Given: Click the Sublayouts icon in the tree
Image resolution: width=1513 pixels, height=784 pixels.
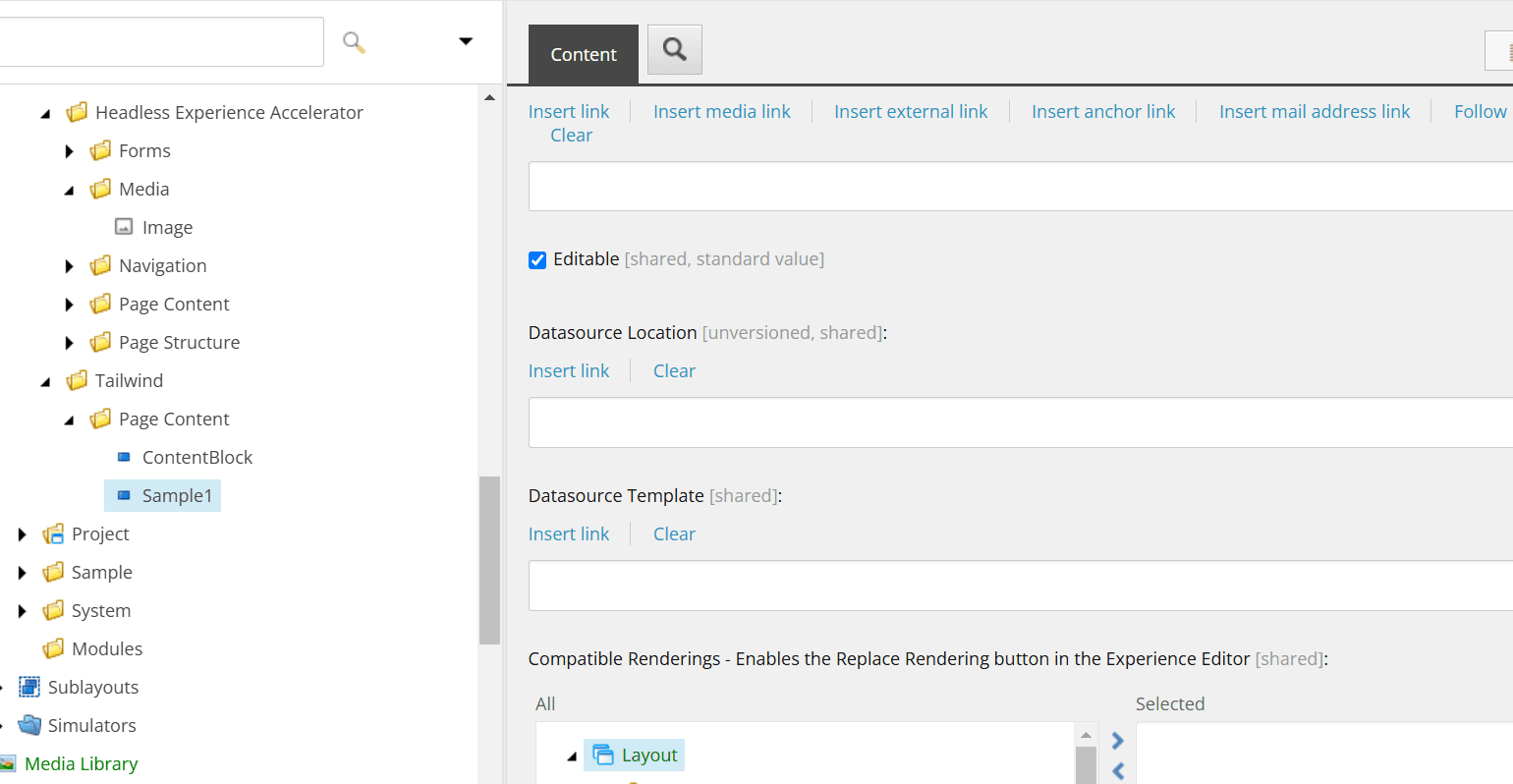Looking at the screenshot, I should click(29, 687).
